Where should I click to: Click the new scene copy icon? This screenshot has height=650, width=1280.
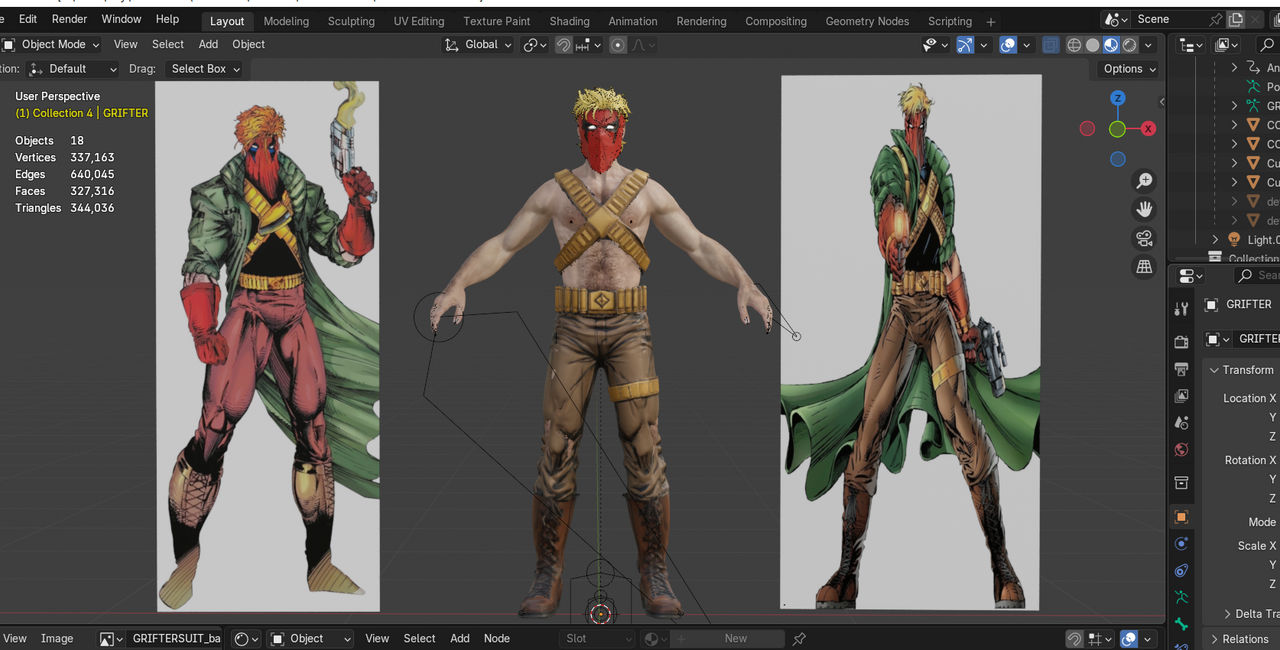pos(1236,19)
